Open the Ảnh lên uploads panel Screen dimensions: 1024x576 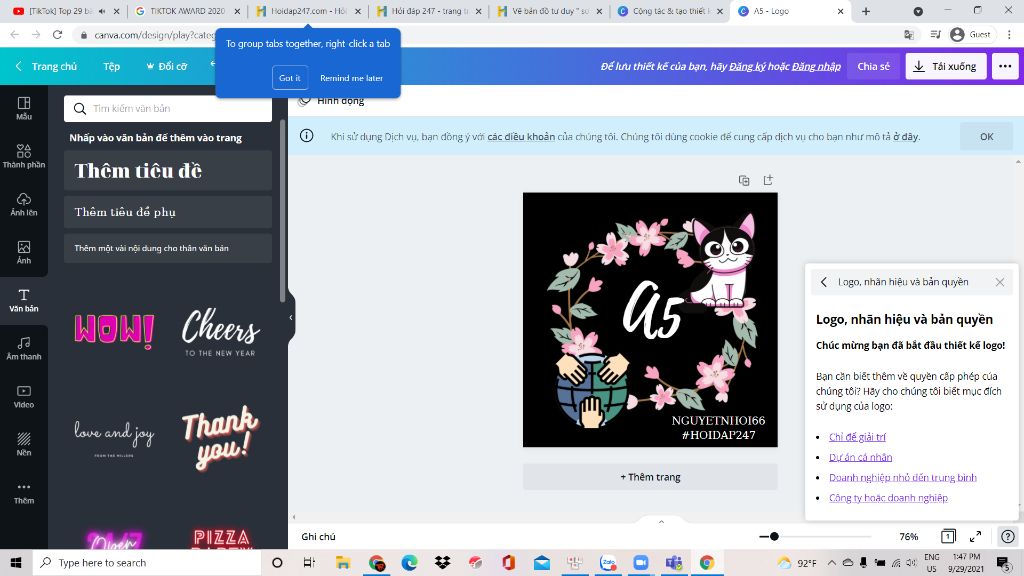[x=24, y=204]
